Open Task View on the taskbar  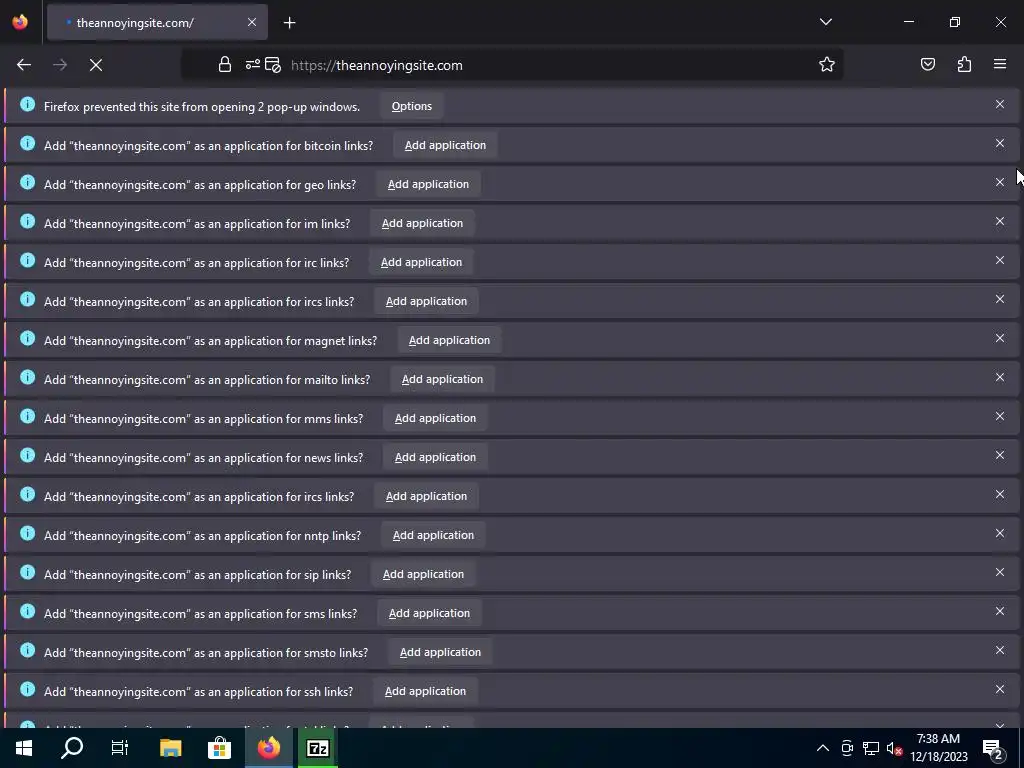[120, 748]
